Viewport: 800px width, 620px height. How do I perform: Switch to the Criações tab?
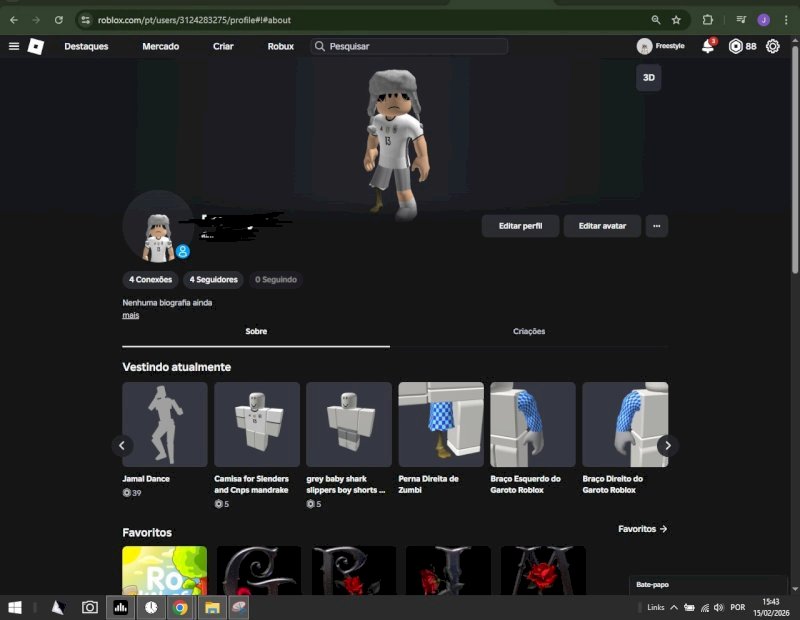529,331
